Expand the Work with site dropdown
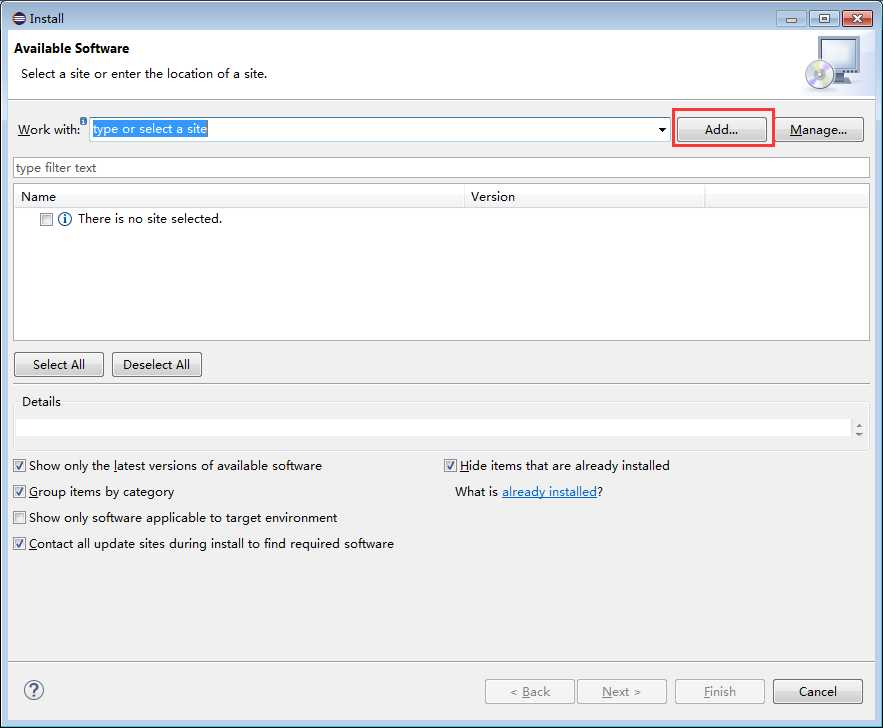 [662, 129]
